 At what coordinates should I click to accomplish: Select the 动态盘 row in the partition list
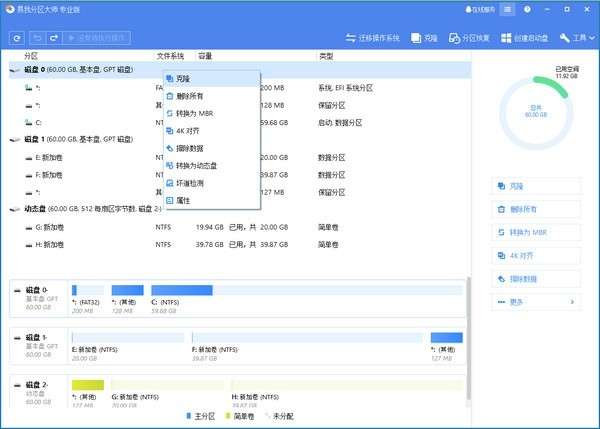240,209
